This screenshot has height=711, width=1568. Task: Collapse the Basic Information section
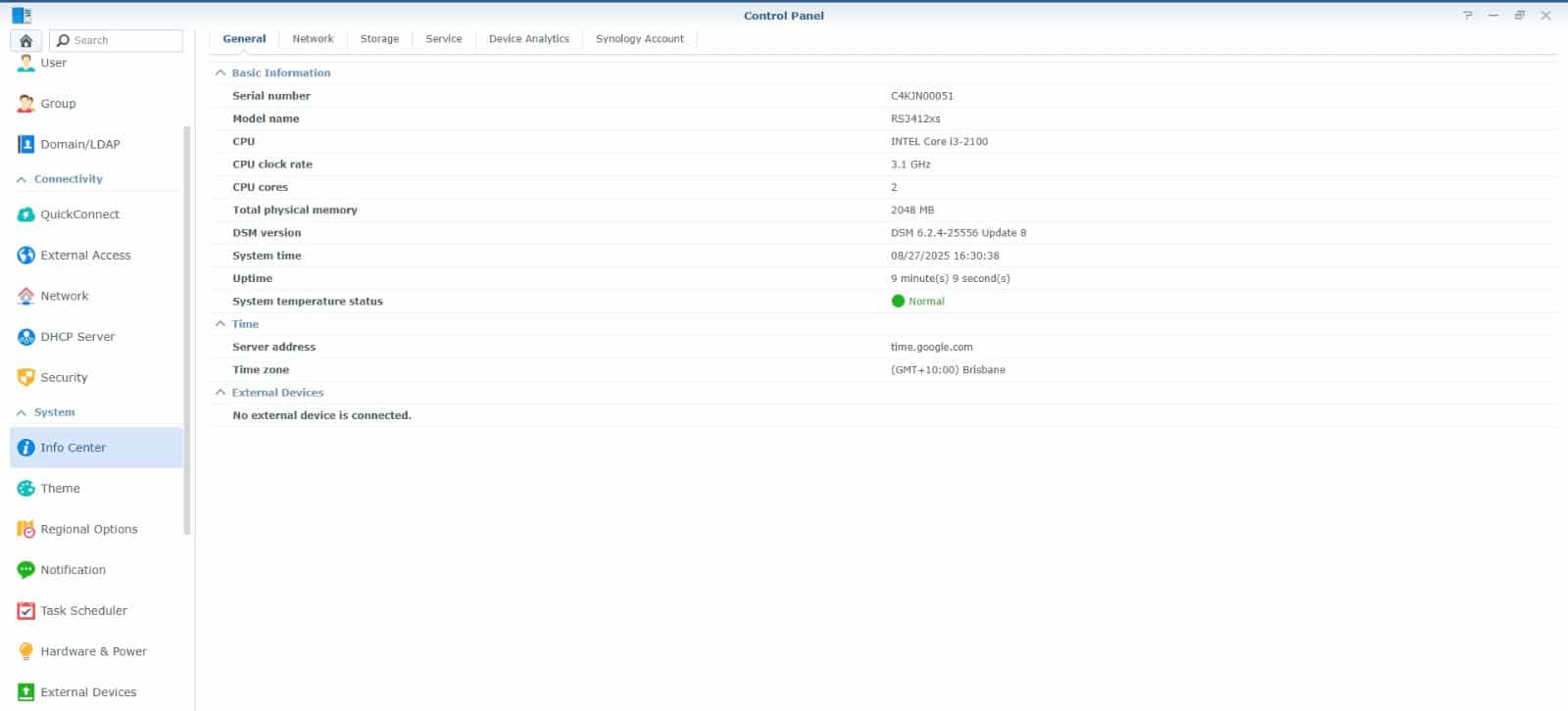tap(220, 73)
